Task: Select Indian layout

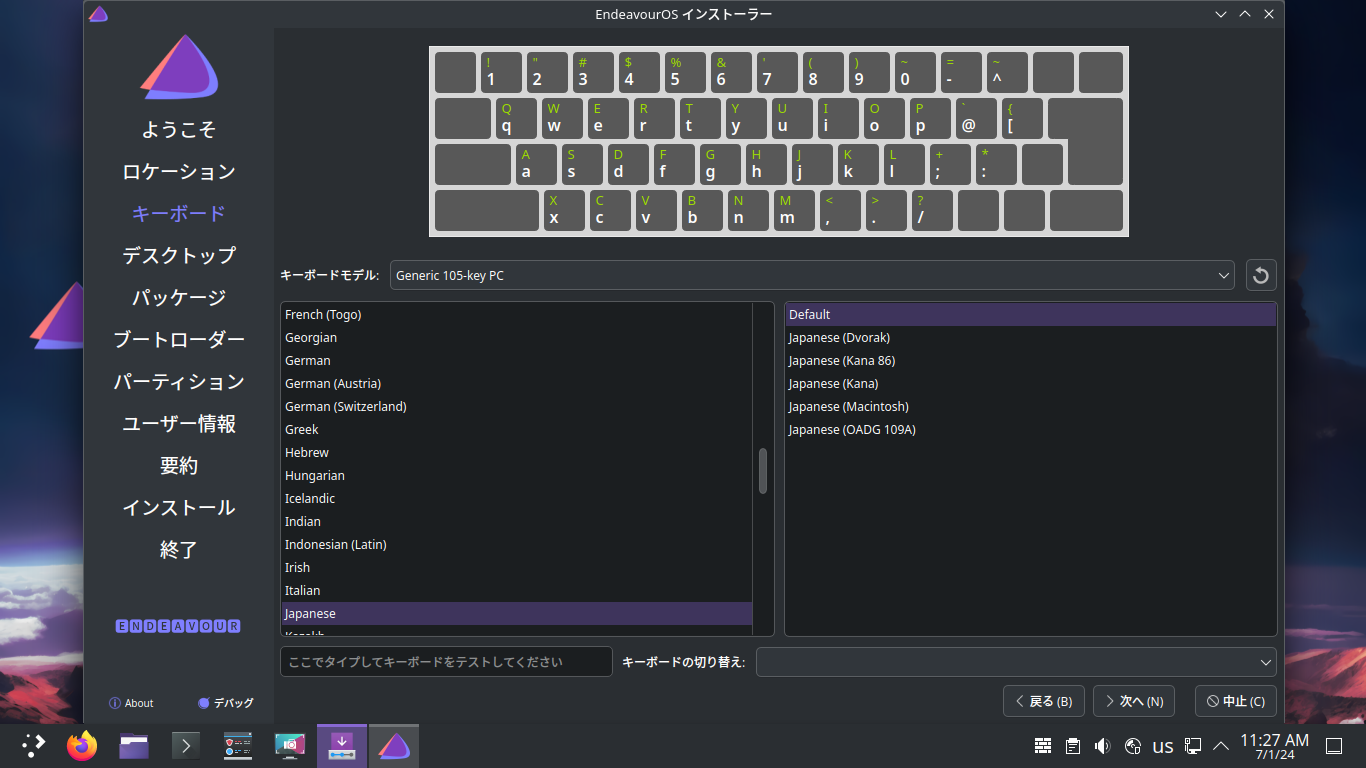Action: tap(516, 522)
